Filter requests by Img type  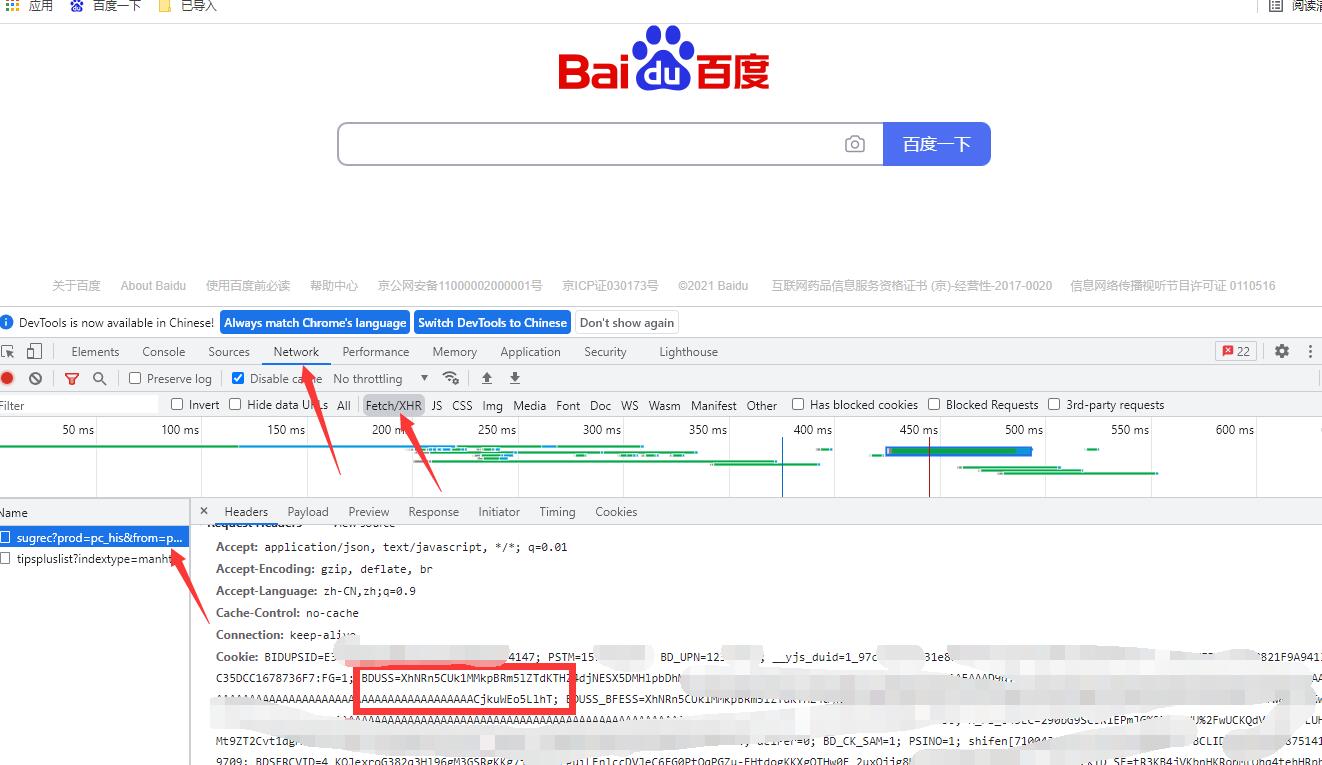pyautogui.click(x=492, y=405)
